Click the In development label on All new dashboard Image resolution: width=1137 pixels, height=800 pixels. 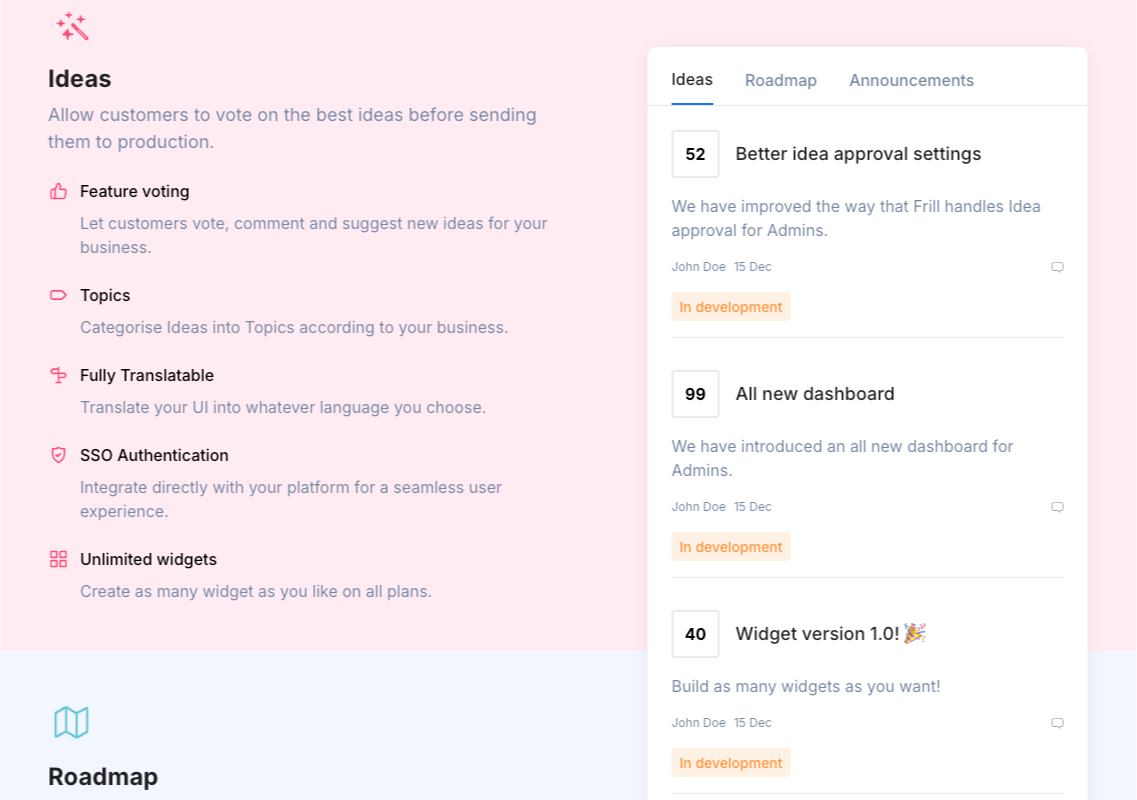(731, 547)
